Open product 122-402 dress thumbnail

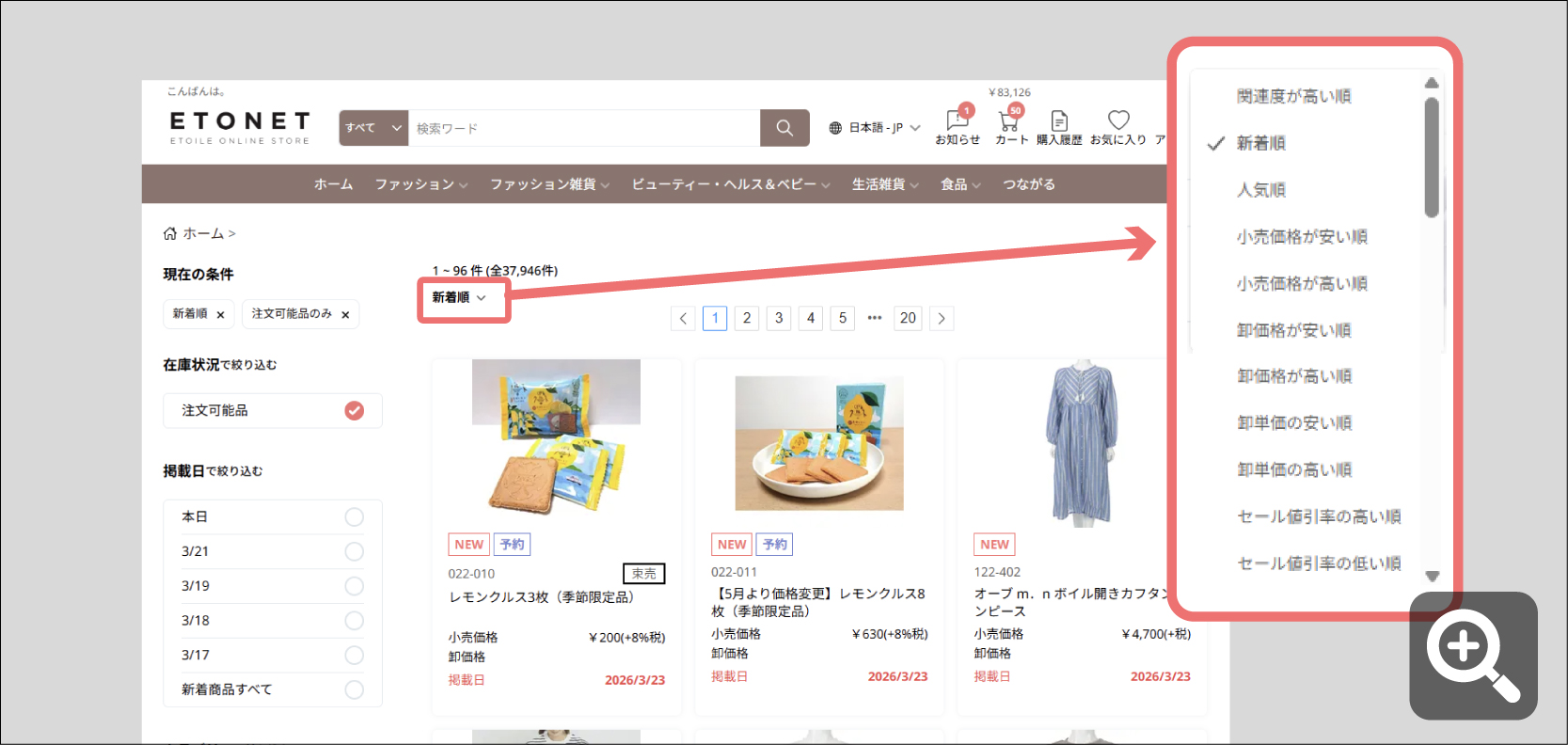click(x=1083, y=441)
